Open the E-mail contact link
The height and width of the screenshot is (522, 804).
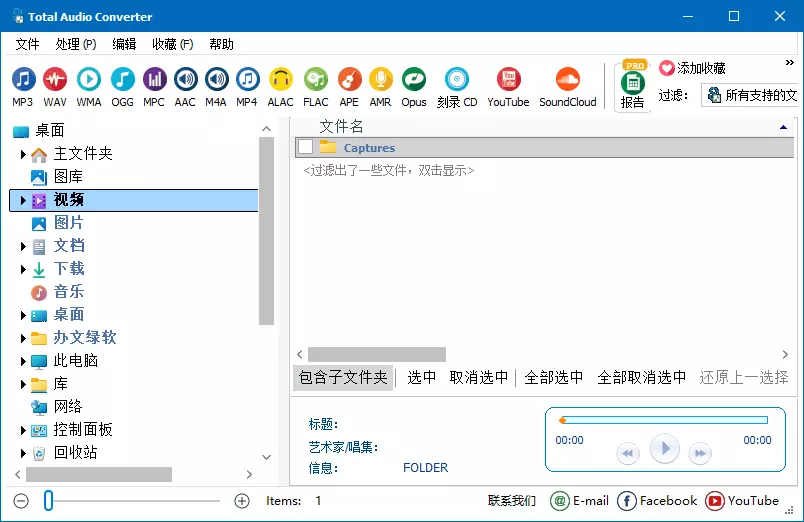click(x=580, y=501)
